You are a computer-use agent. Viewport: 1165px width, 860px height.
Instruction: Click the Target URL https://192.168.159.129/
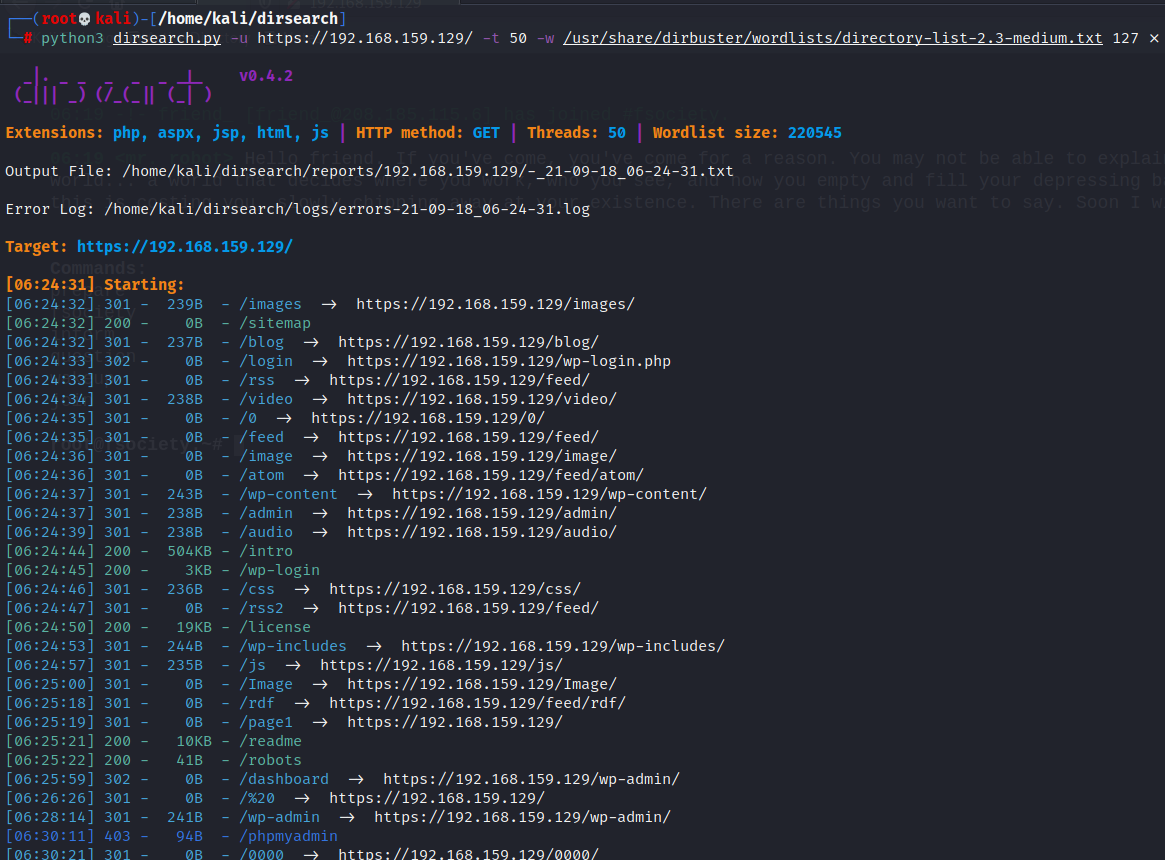click(185, 247)
